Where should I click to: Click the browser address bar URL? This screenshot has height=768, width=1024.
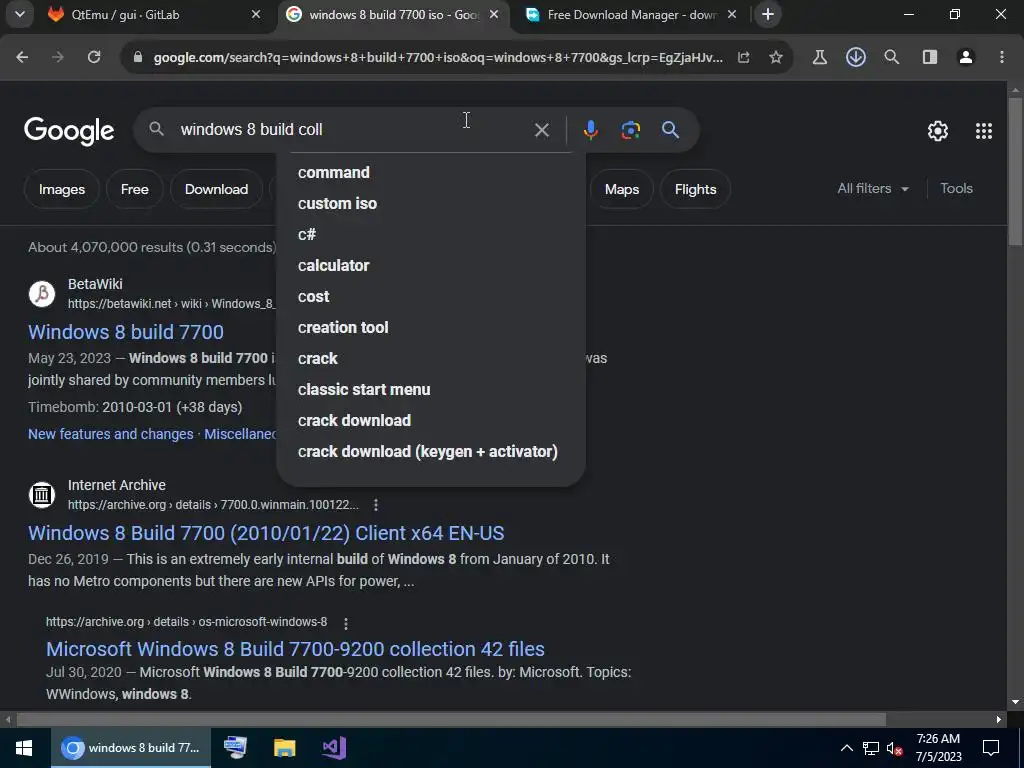pos(438,57)
